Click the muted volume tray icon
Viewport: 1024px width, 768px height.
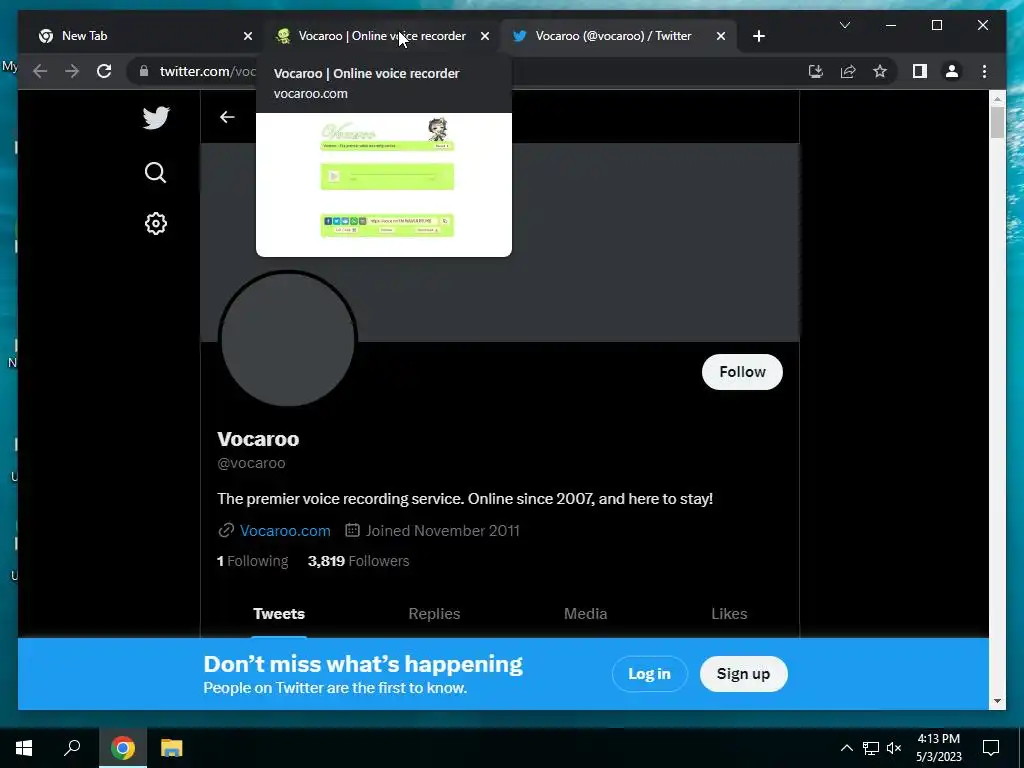pyautogui.click(x=894, y=748)
